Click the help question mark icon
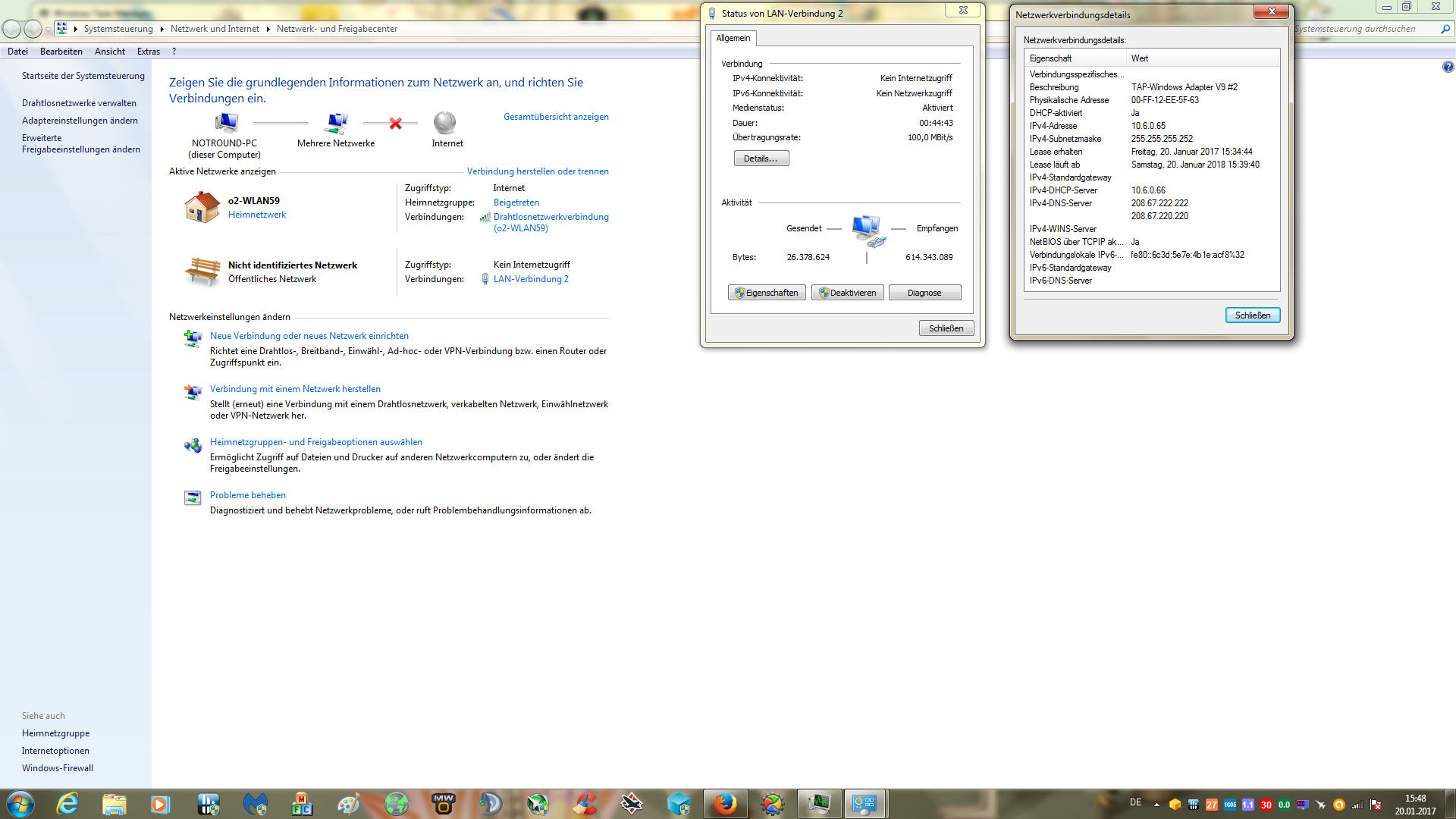Image resolution: width=1456 pixels, height=819 pixels. [x=1448, y=67]
